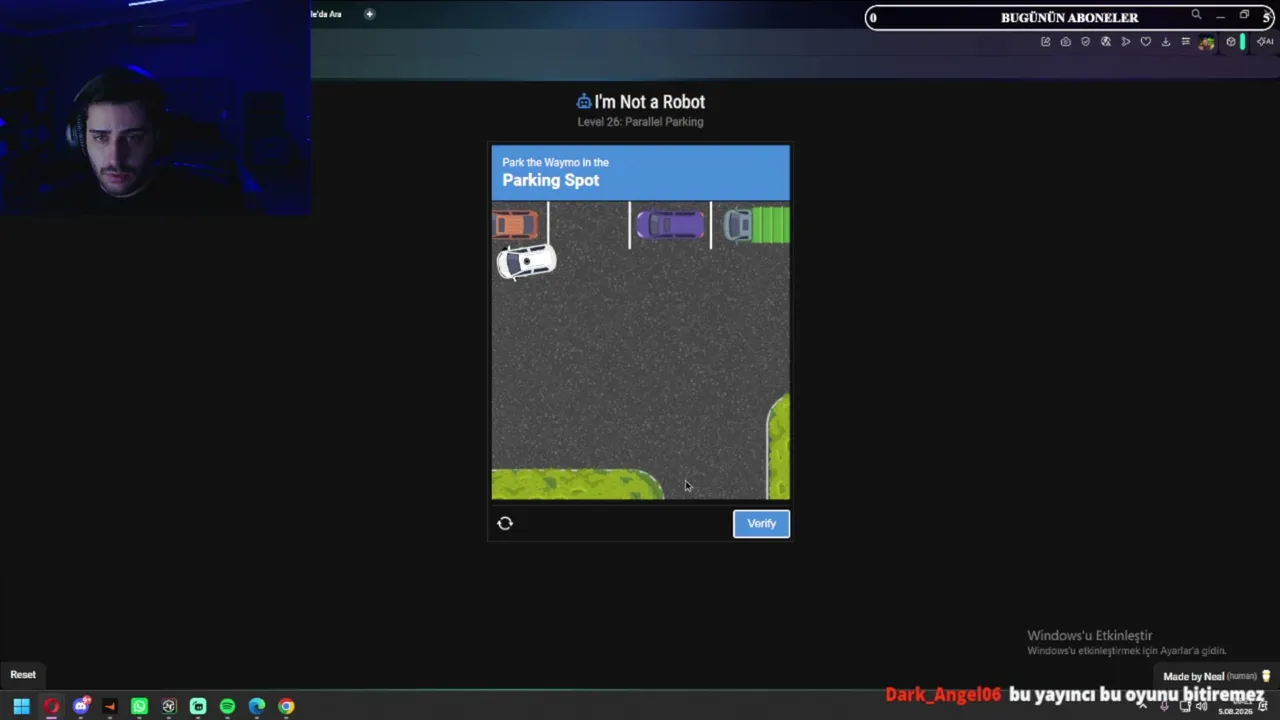Image resolution: width=1280 pixels, height=720 pixels.
Task: Take a snapshot with the camera icon
Action: 1066,42
